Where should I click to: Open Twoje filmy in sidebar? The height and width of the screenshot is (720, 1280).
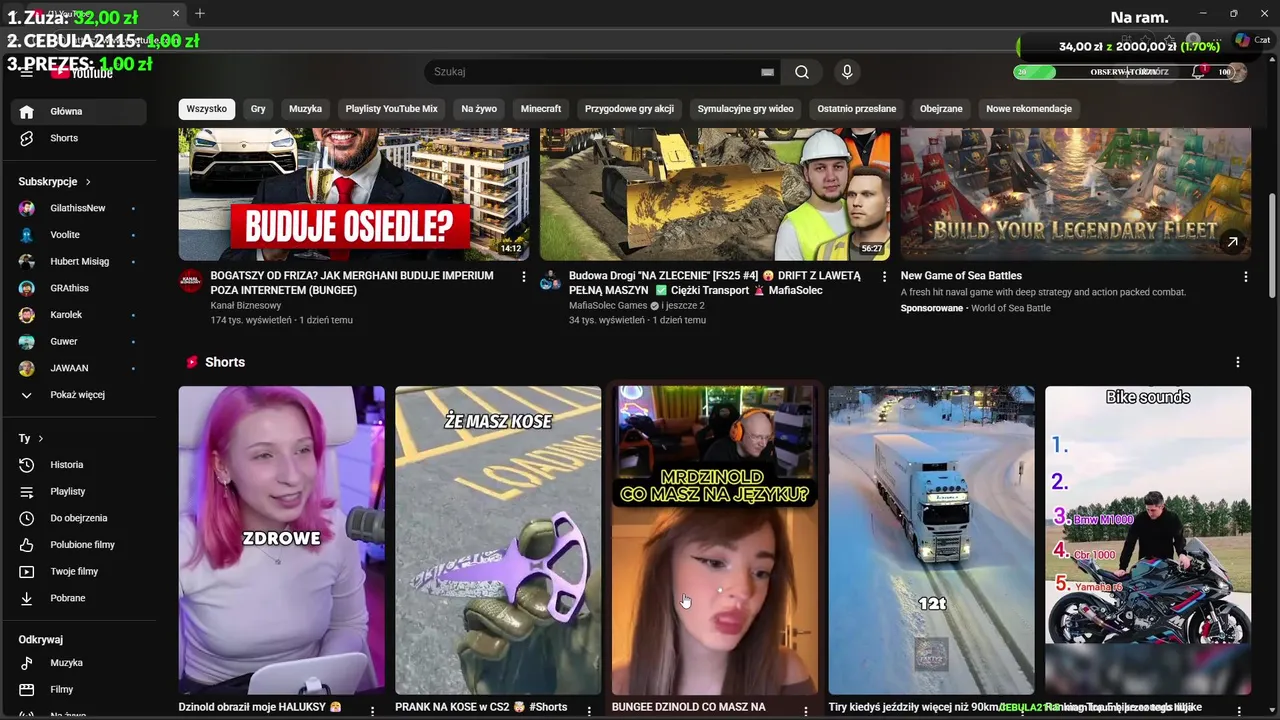[x=78, y=571]
